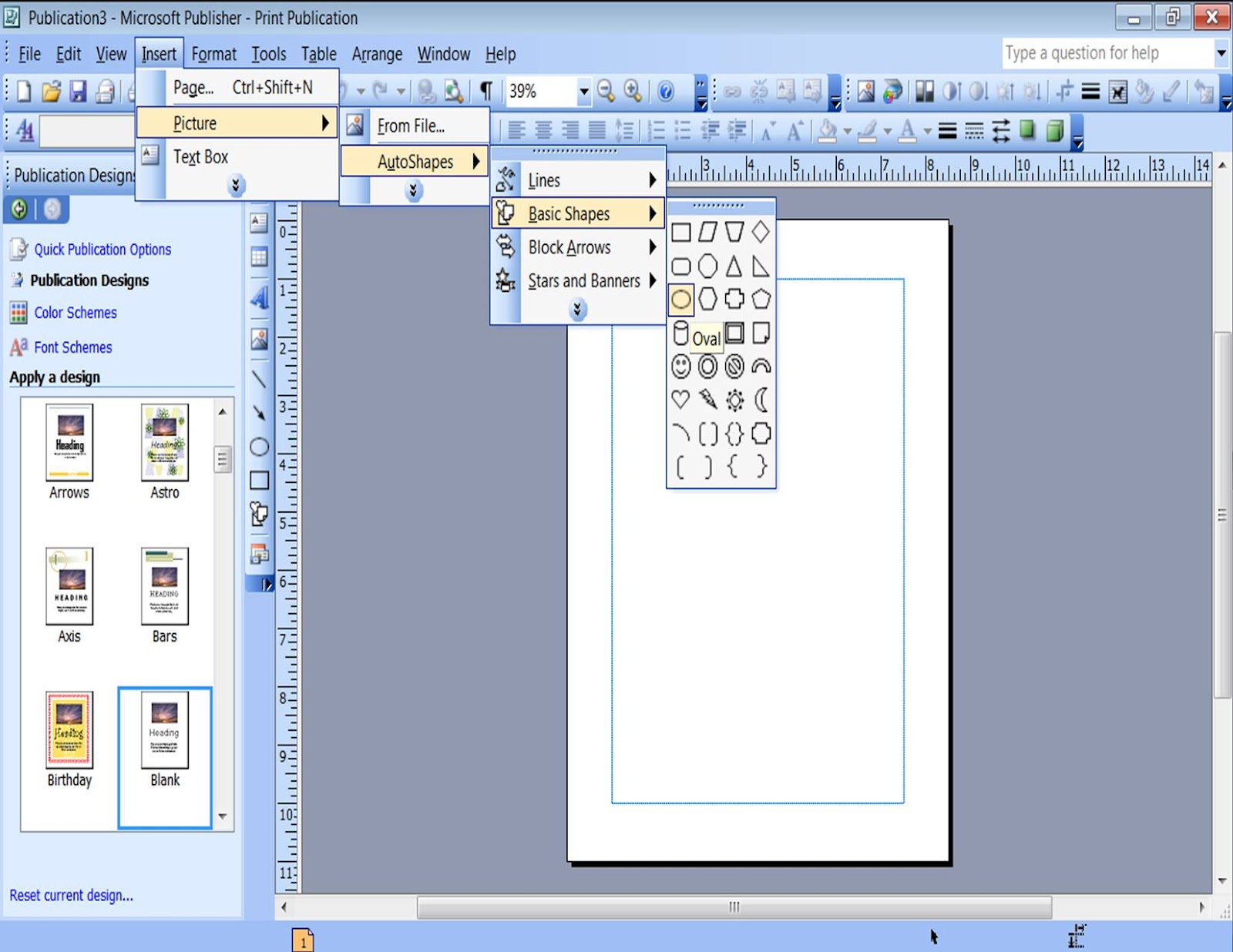The width and height of the screenshot is (1233, 952).
Task: Pick the Parallelogram basic shape
Action: [x=707, y=232]
